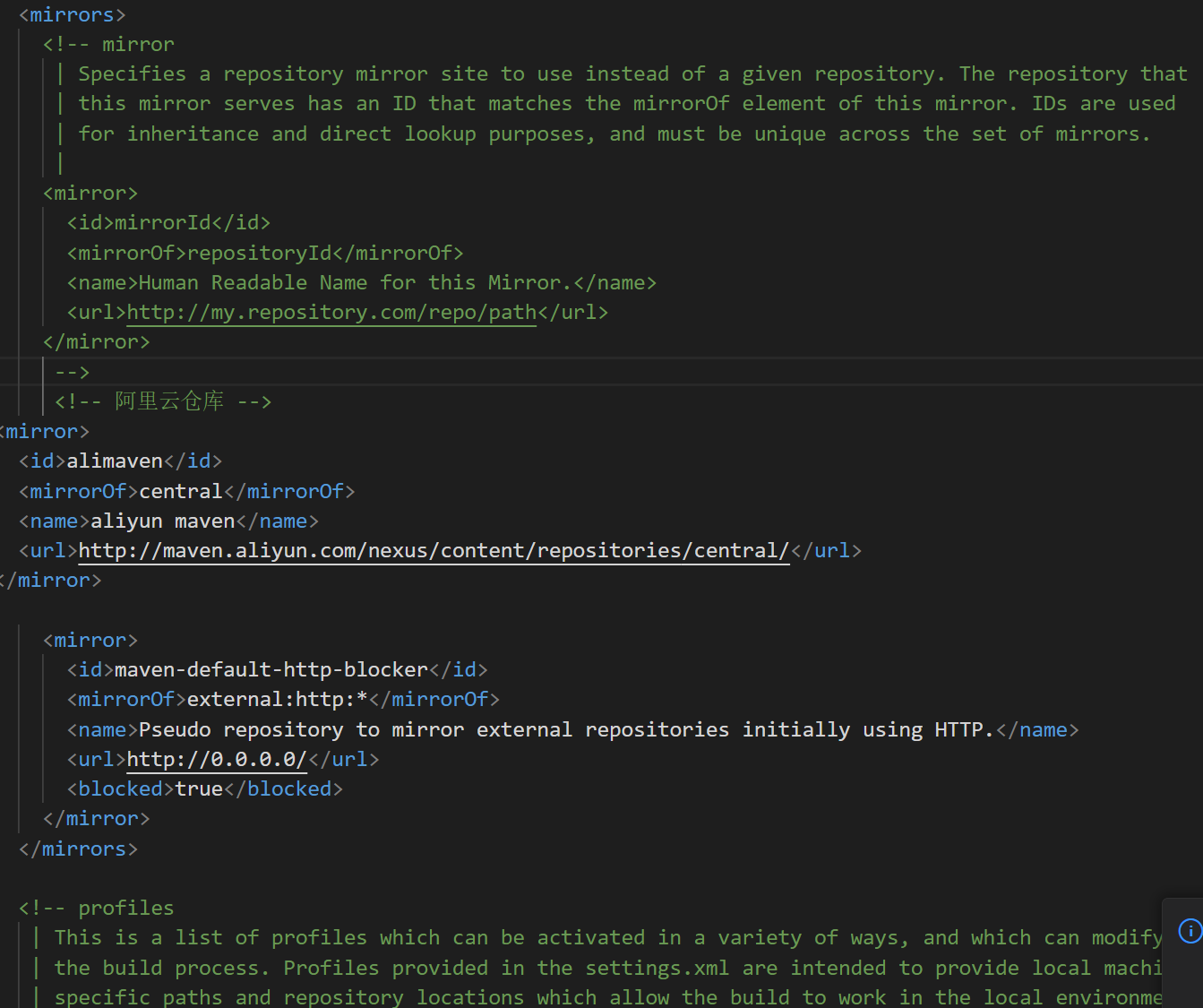Click the 'external:http:*' mirrorOf value

coord(277,699)
